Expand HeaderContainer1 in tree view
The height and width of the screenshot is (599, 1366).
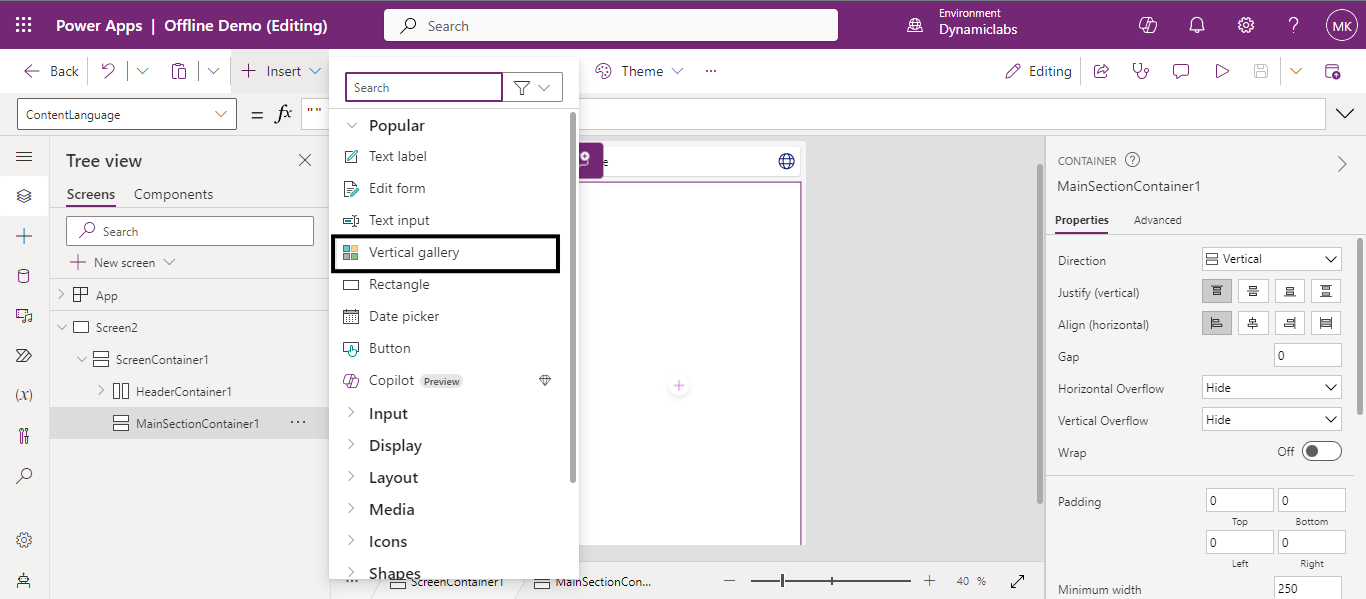(101, 391)
